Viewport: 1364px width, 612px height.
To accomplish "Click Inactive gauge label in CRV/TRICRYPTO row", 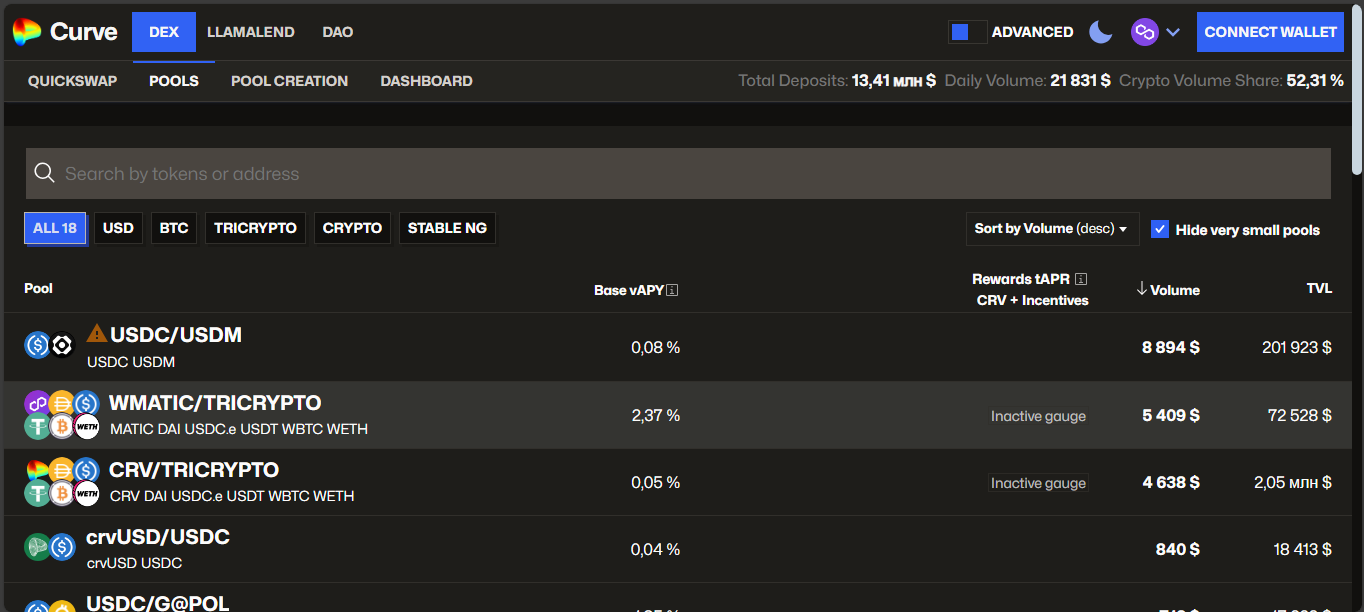I will pos(1038,483).
